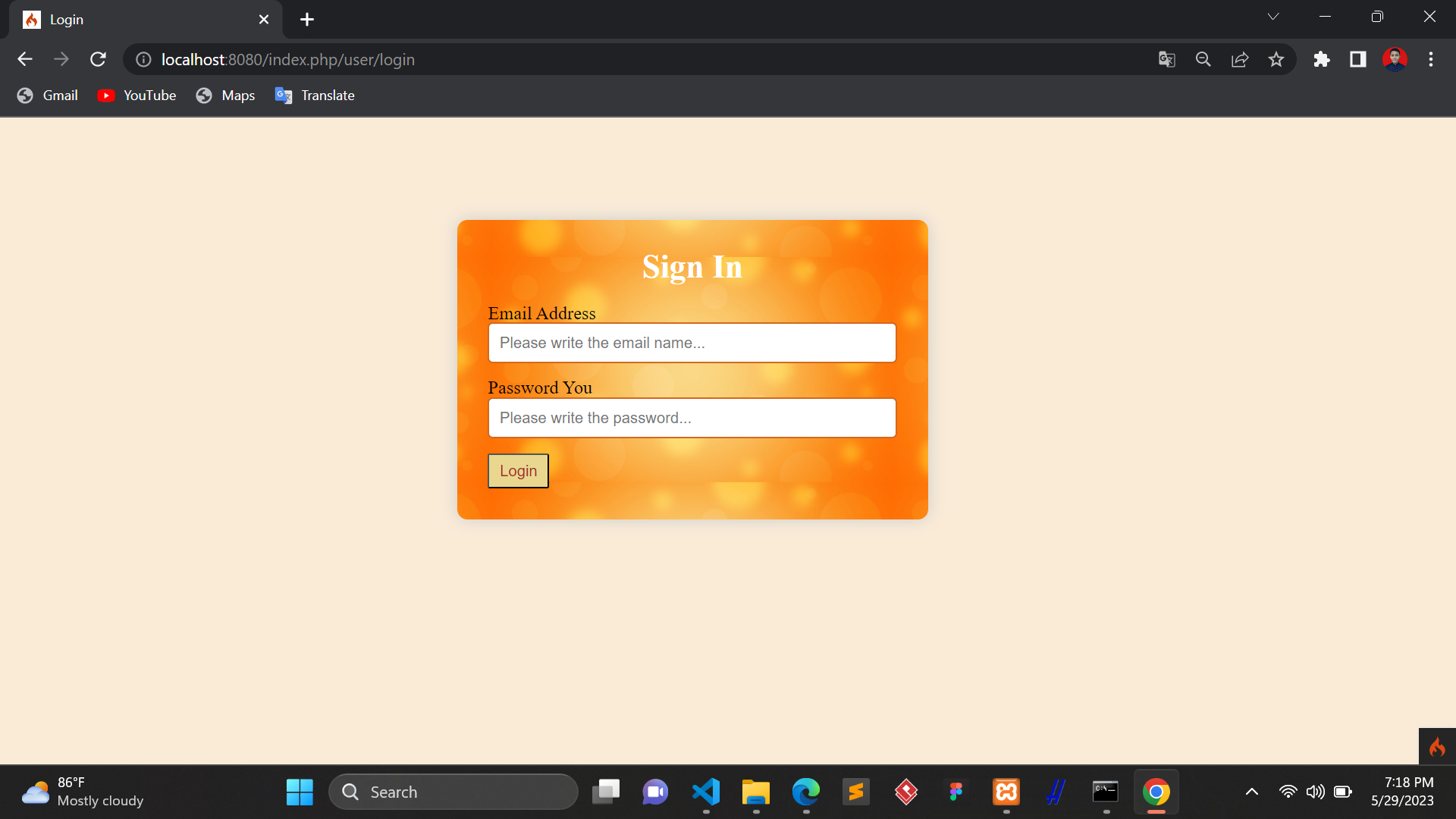Open XAMPP from the taskbar
Screen dimensions: 1456x819
(x=1006, y=792)
